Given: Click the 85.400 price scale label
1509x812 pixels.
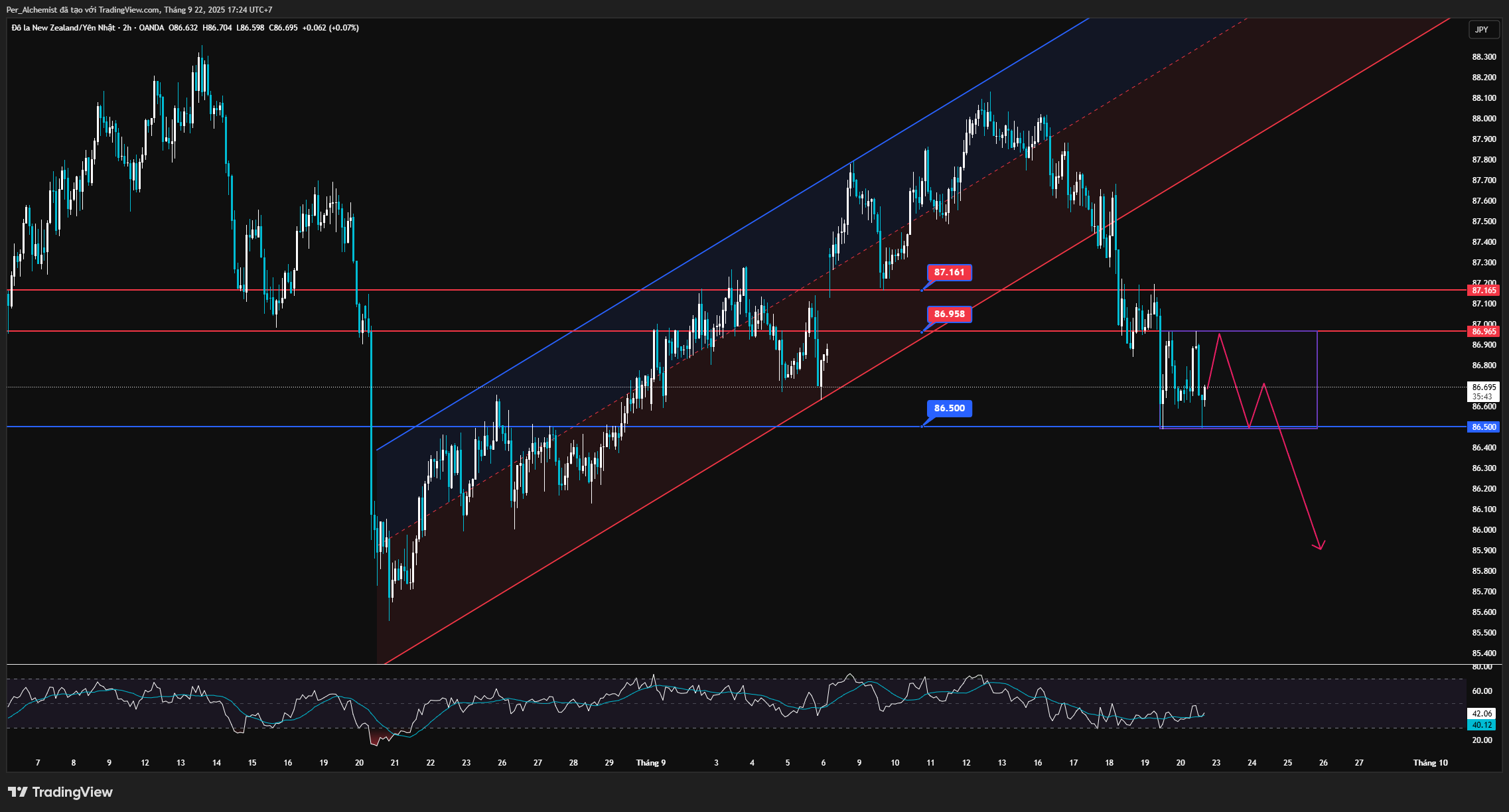Looking at the screenshot, I should [1484, 653].
